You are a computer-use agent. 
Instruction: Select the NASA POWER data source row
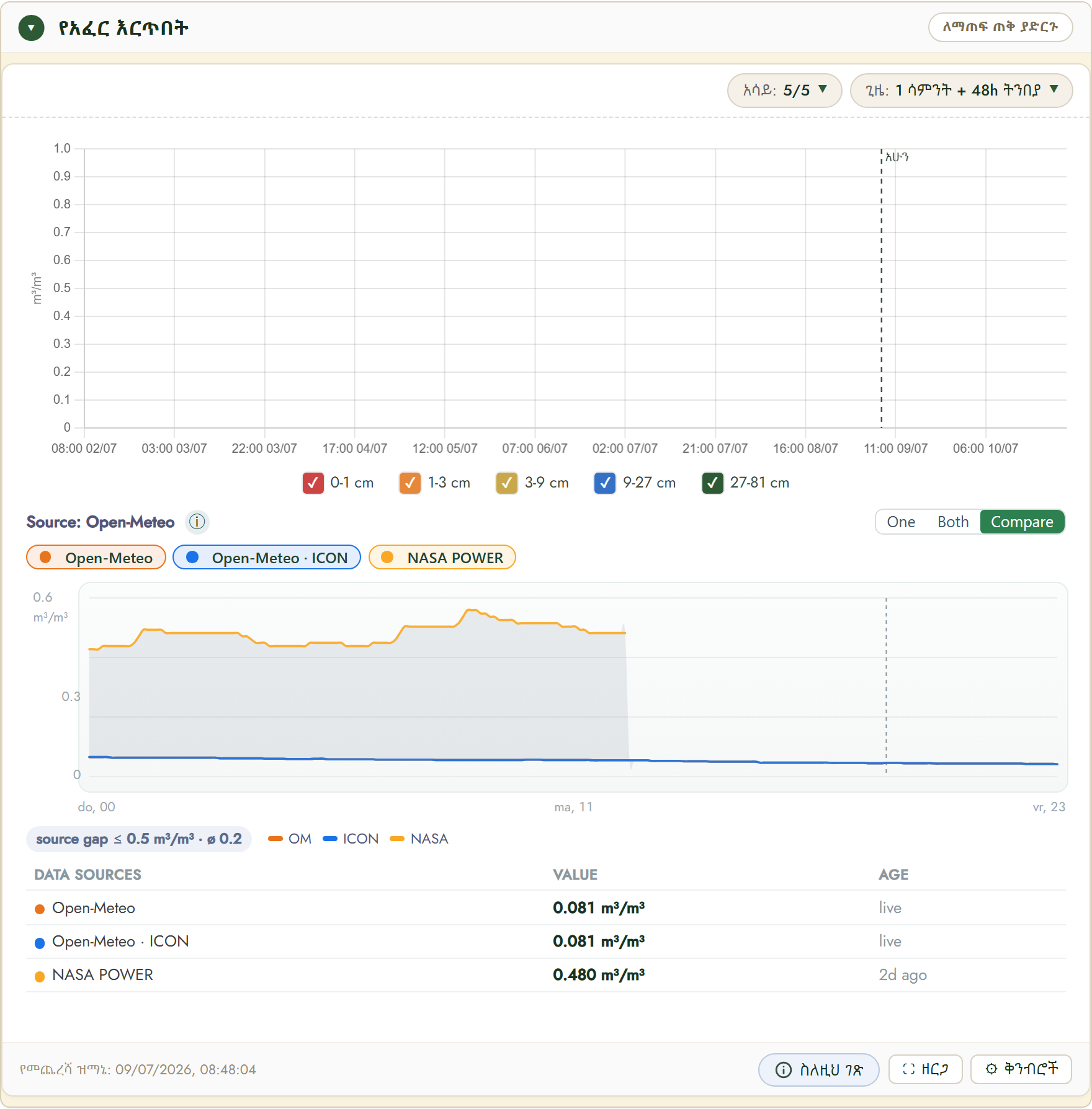[546, 975]
